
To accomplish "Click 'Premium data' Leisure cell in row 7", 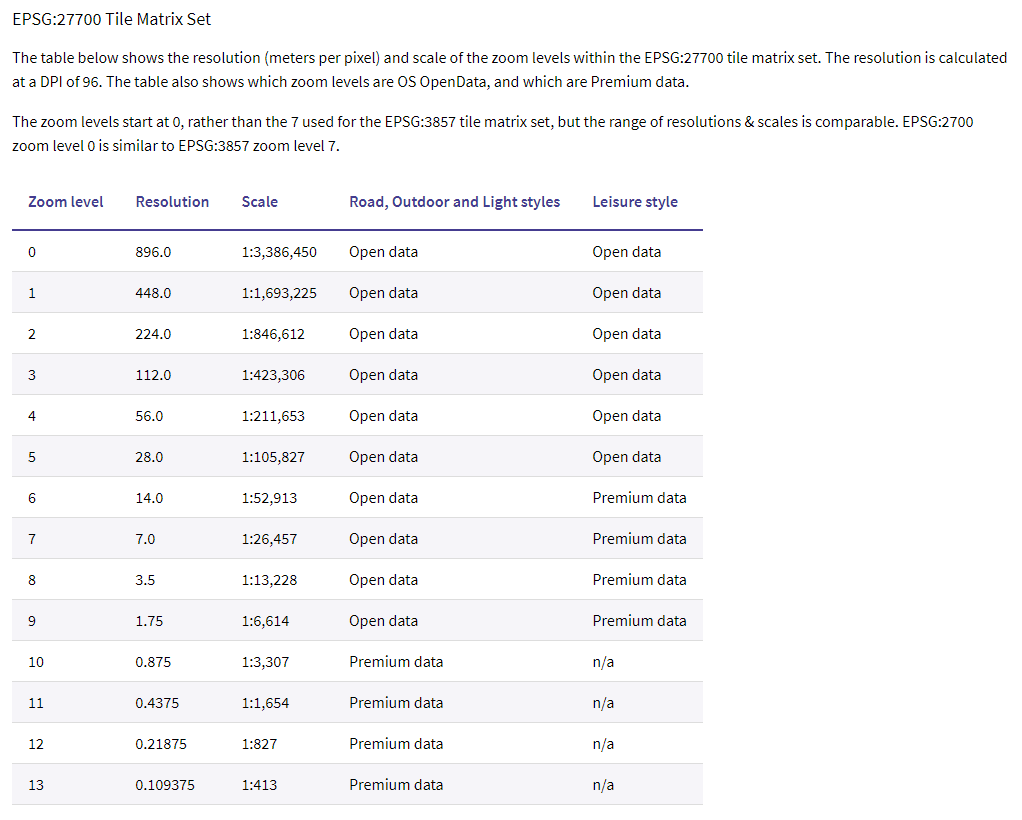I will [639, 540].
